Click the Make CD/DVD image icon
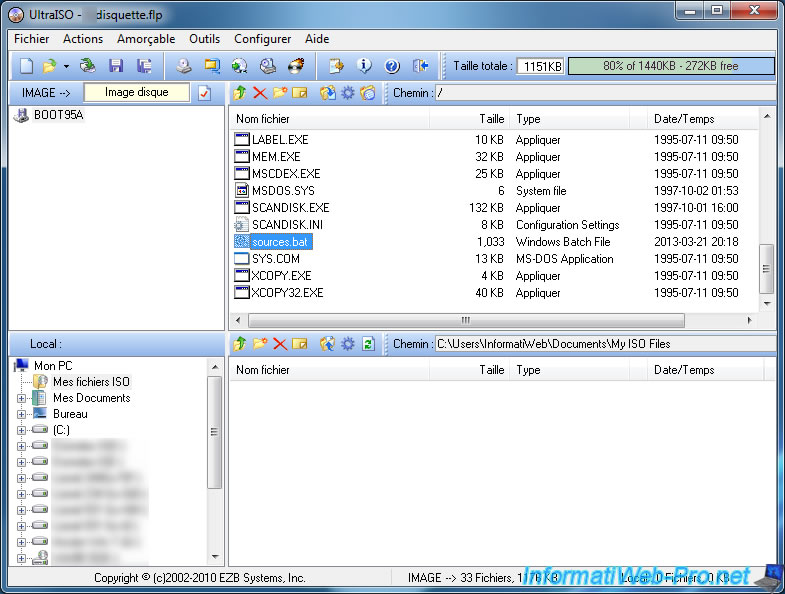 (184, 66)
